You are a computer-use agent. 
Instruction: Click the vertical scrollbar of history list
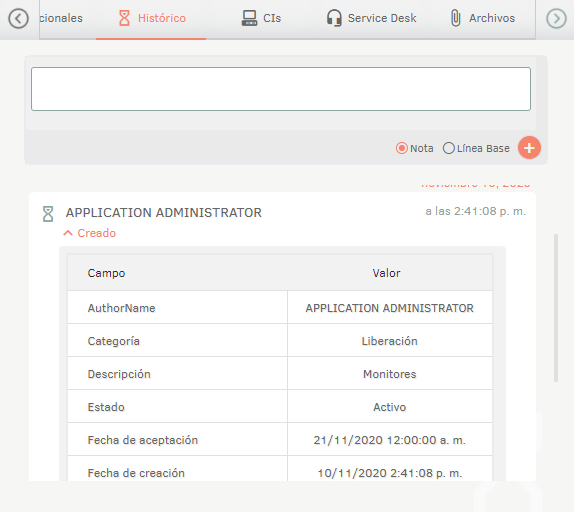click(x=556, y=308)
